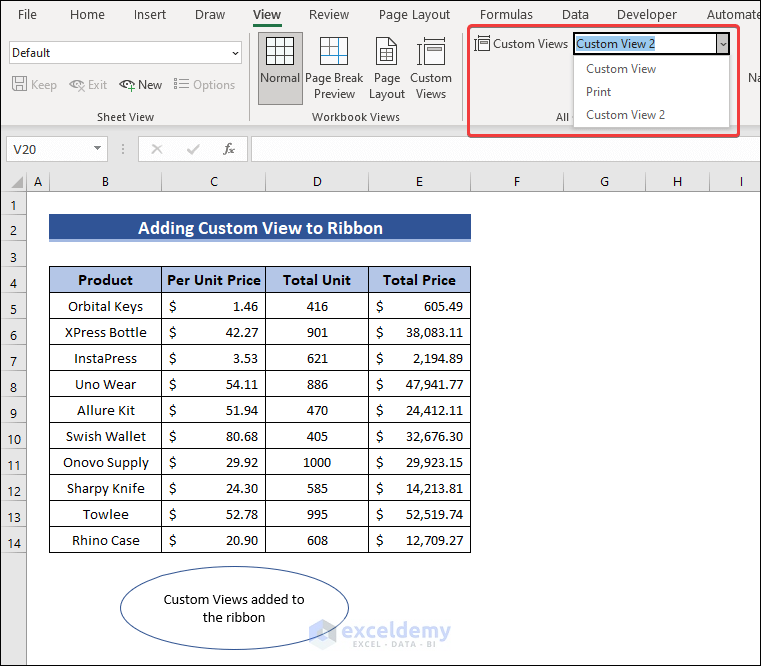Viewport: 761px width, 666px height.
Task: Cancel formula entry with the X icon
Action: click(x=157, y=149)
